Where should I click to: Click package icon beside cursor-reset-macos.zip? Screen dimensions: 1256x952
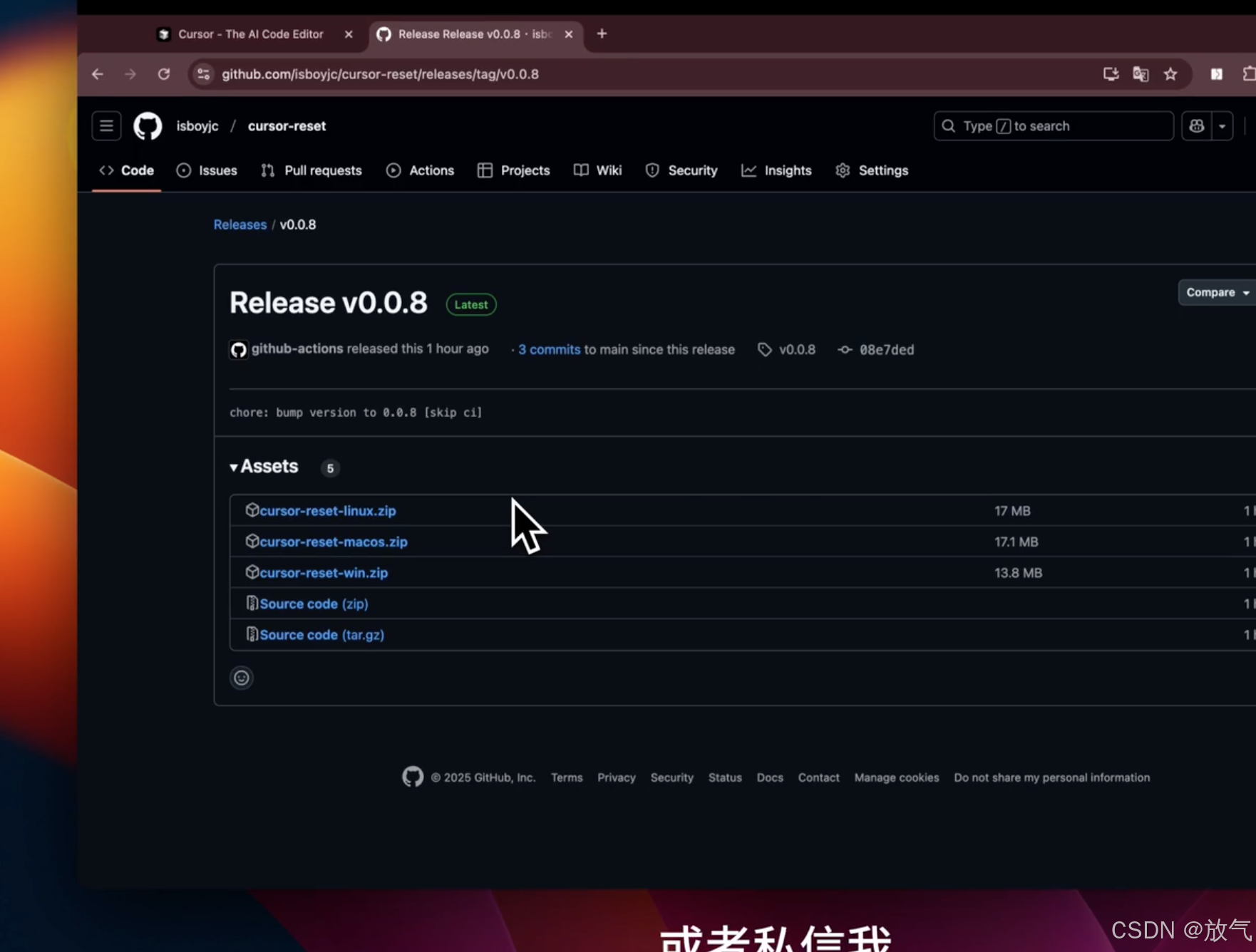[252, 541]
